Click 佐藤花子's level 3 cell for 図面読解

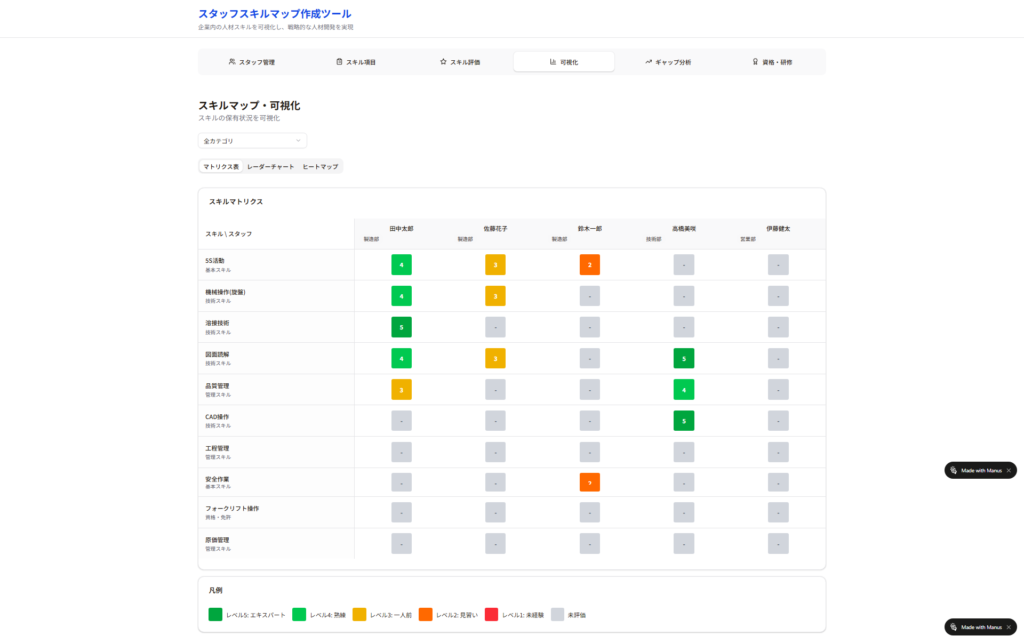pyautogui.click(x=495, y=358)
